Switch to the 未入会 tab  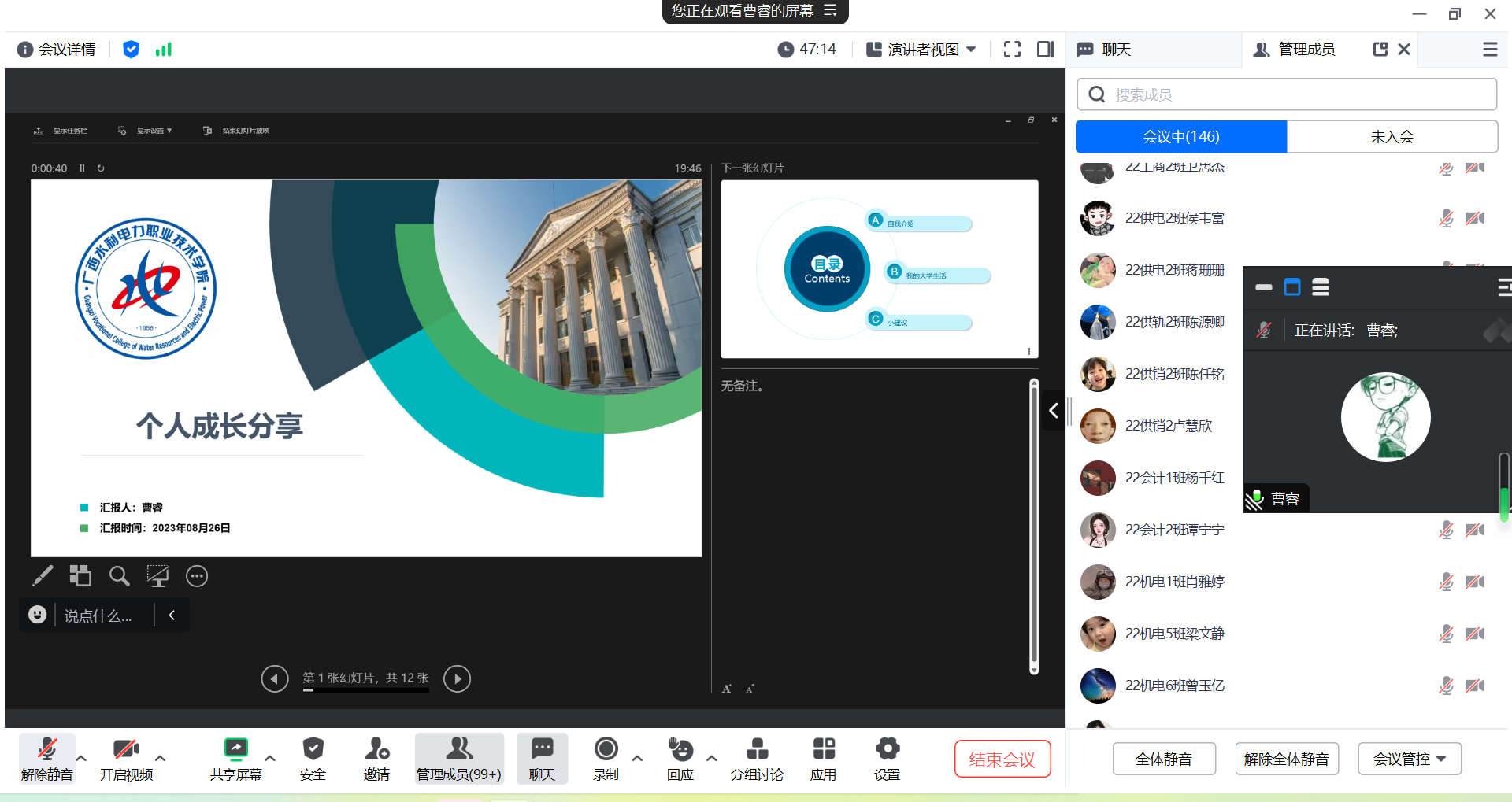(1392, 137)
